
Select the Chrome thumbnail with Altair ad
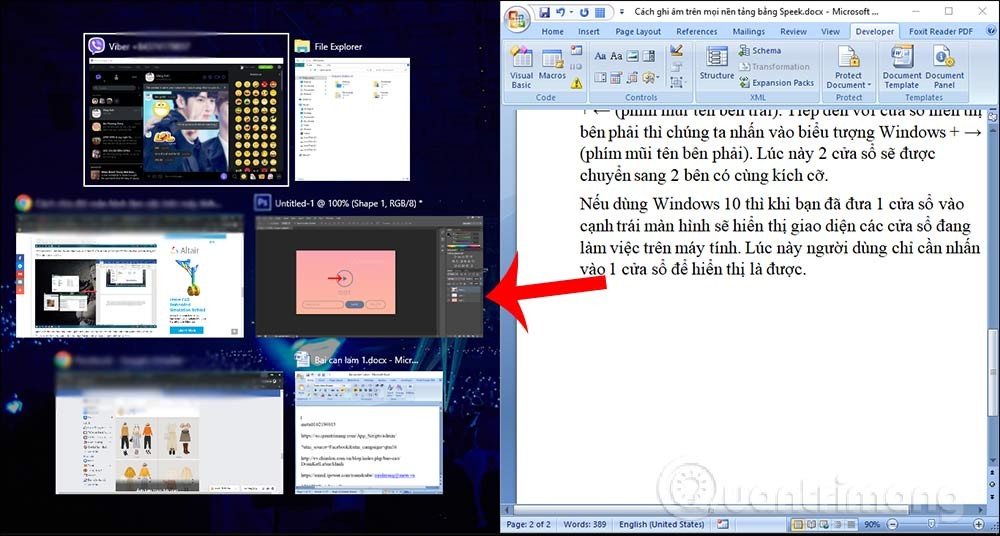129,276
